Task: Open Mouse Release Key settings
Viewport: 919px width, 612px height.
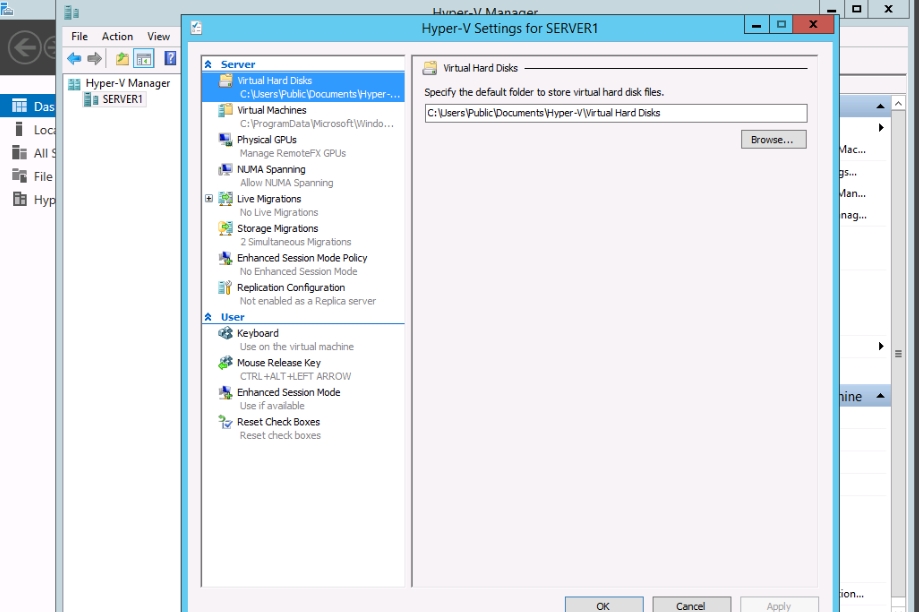Action: point(278,363)
